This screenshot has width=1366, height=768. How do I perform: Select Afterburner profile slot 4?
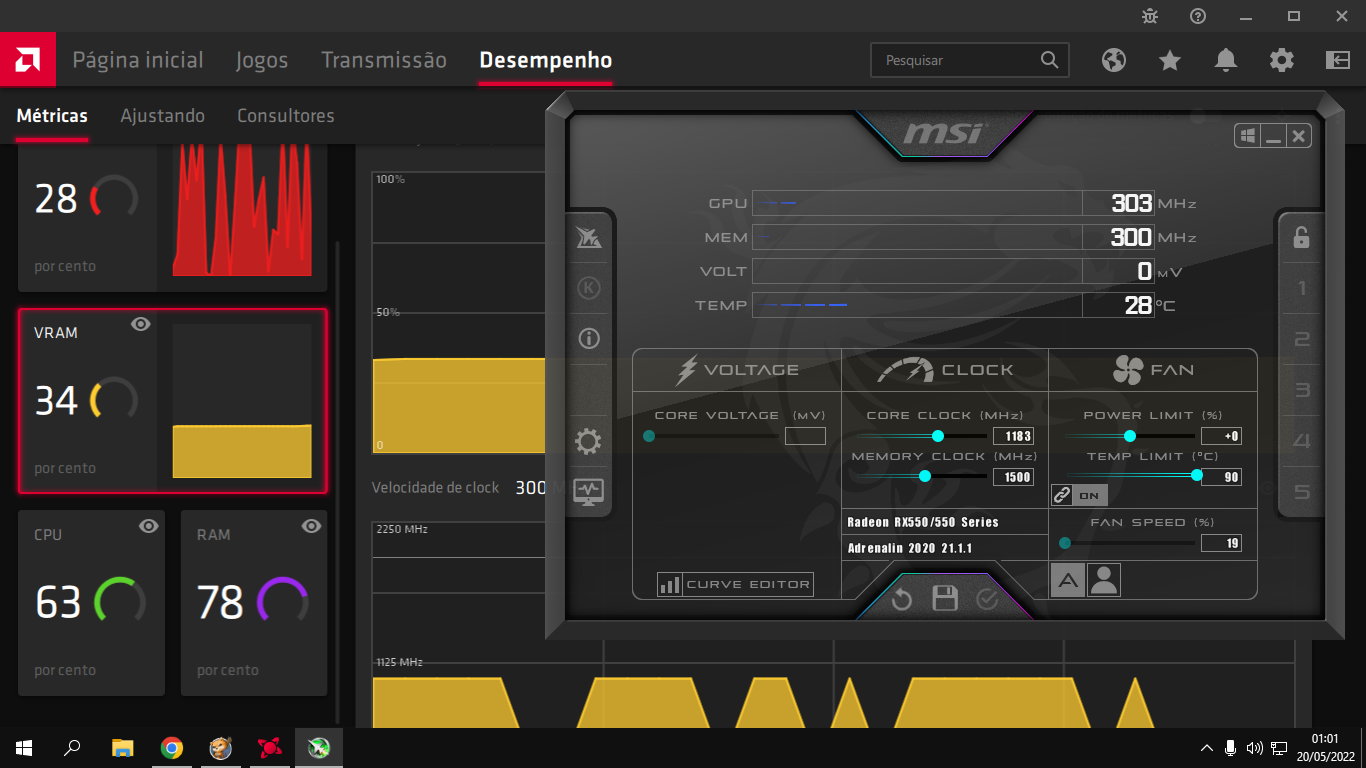click(x=1301, y=441)
